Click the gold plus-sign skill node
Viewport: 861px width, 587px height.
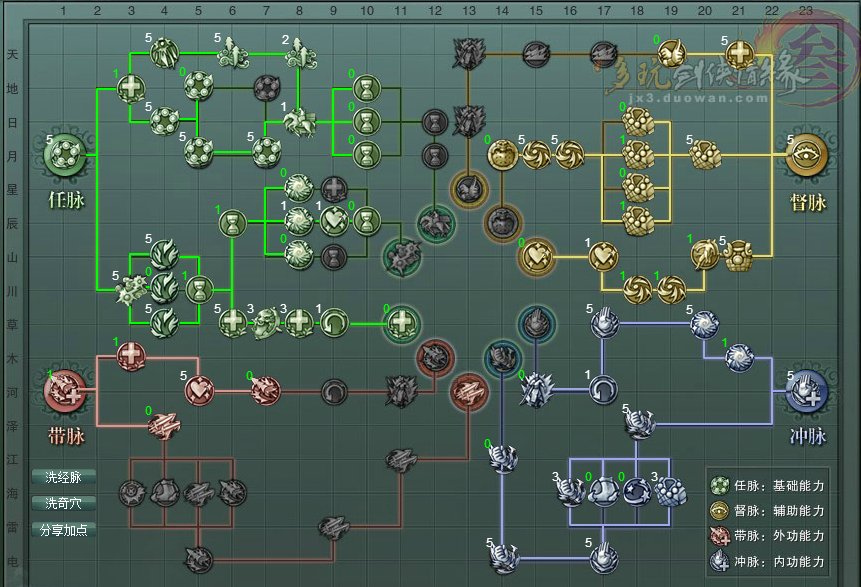click(x=739, y=54)
